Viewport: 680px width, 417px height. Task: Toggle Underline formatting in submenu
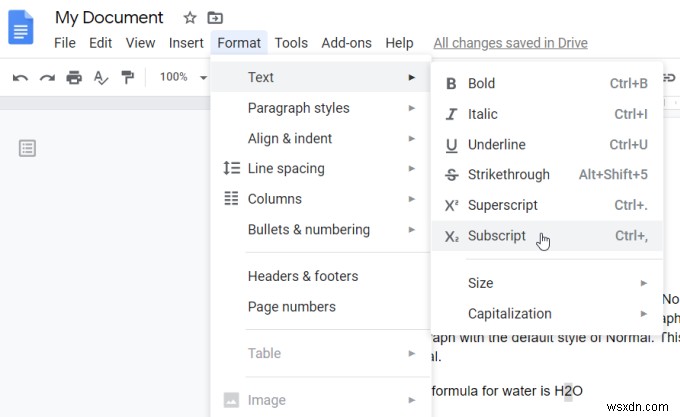pos(496,144)
